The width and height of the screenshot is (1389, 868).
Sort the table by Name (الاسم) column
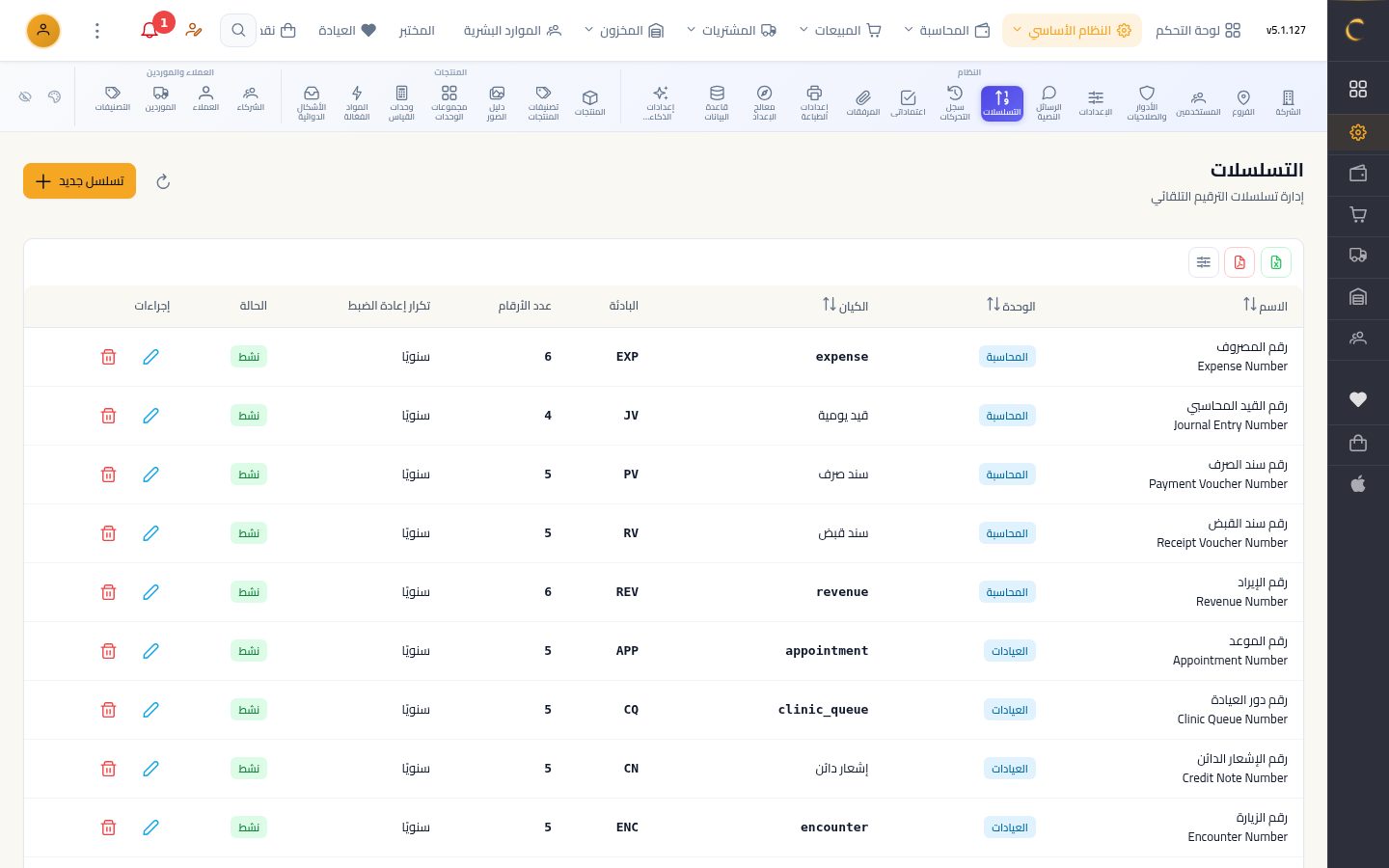[x=1265, y=306]
